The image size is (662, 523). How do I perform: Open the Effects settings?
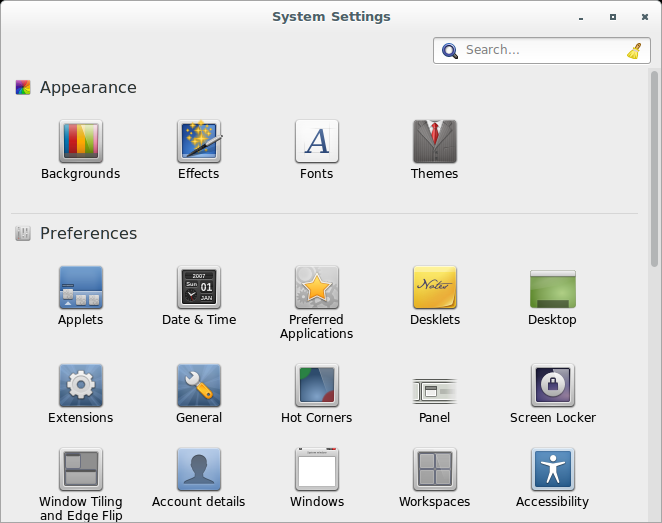tap(198, 143)
